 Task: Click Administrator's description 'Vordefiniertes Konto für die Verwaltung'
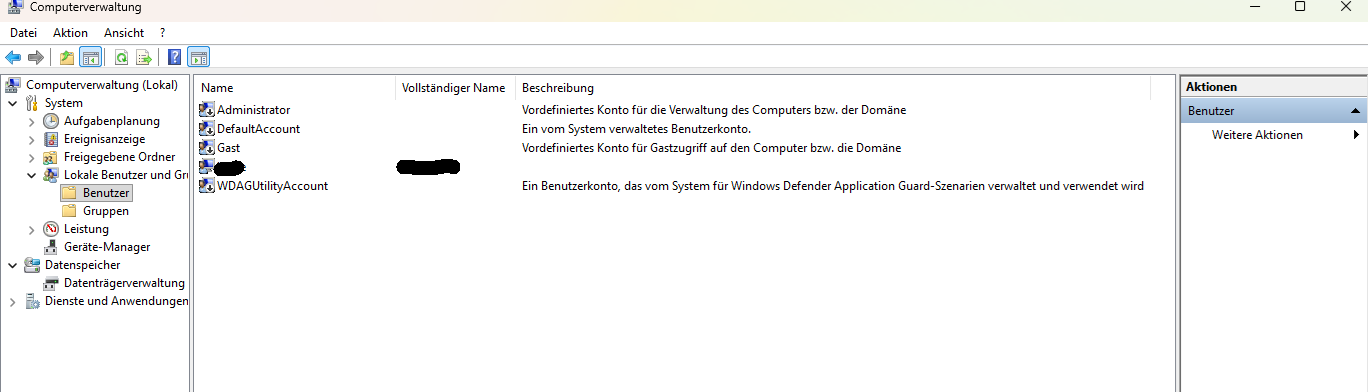click(714, 110)
